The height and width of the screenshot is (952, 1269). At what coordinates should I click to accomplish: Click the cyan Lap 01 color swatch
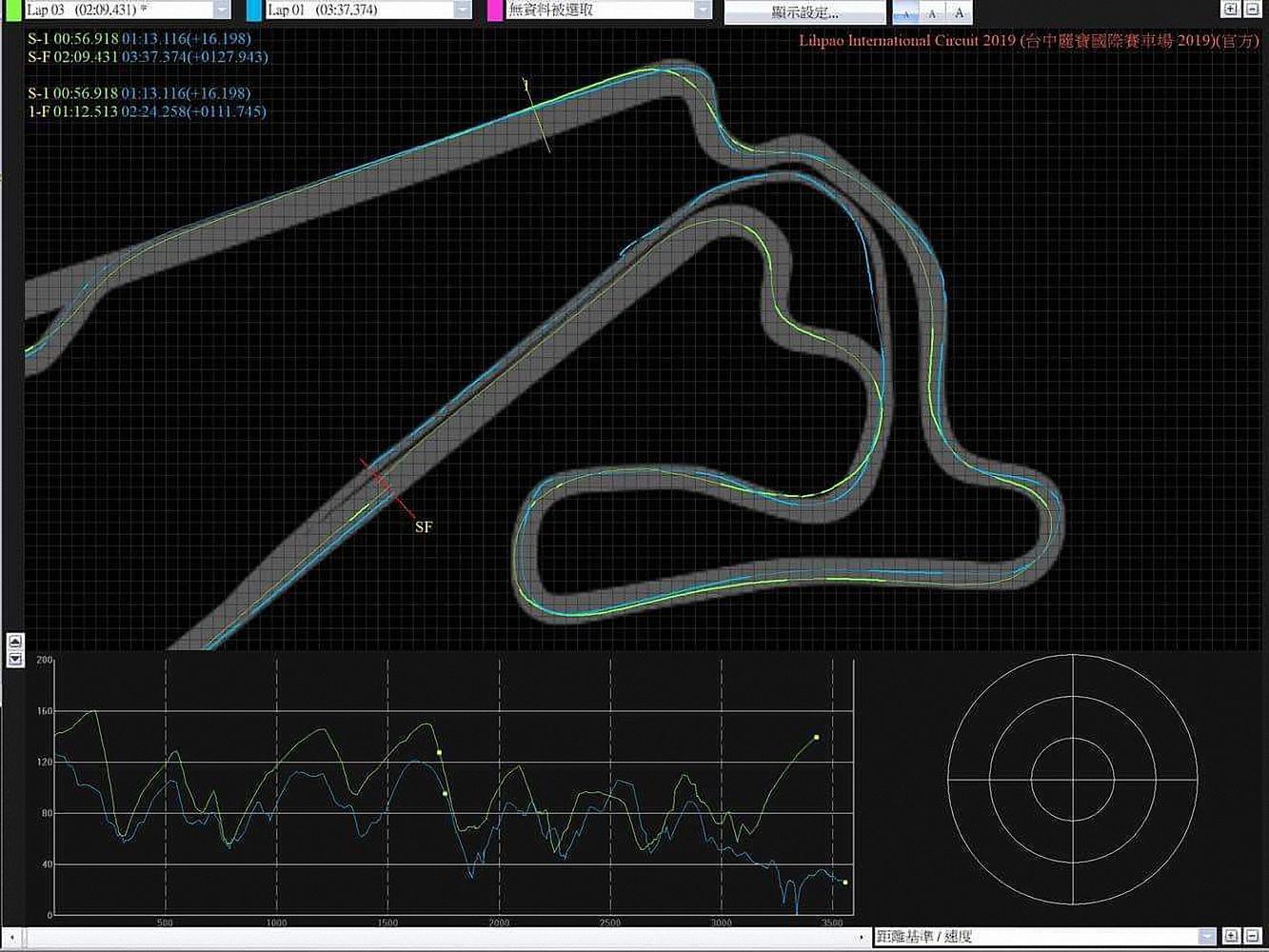pyautogui.click(x=254, y=10)
